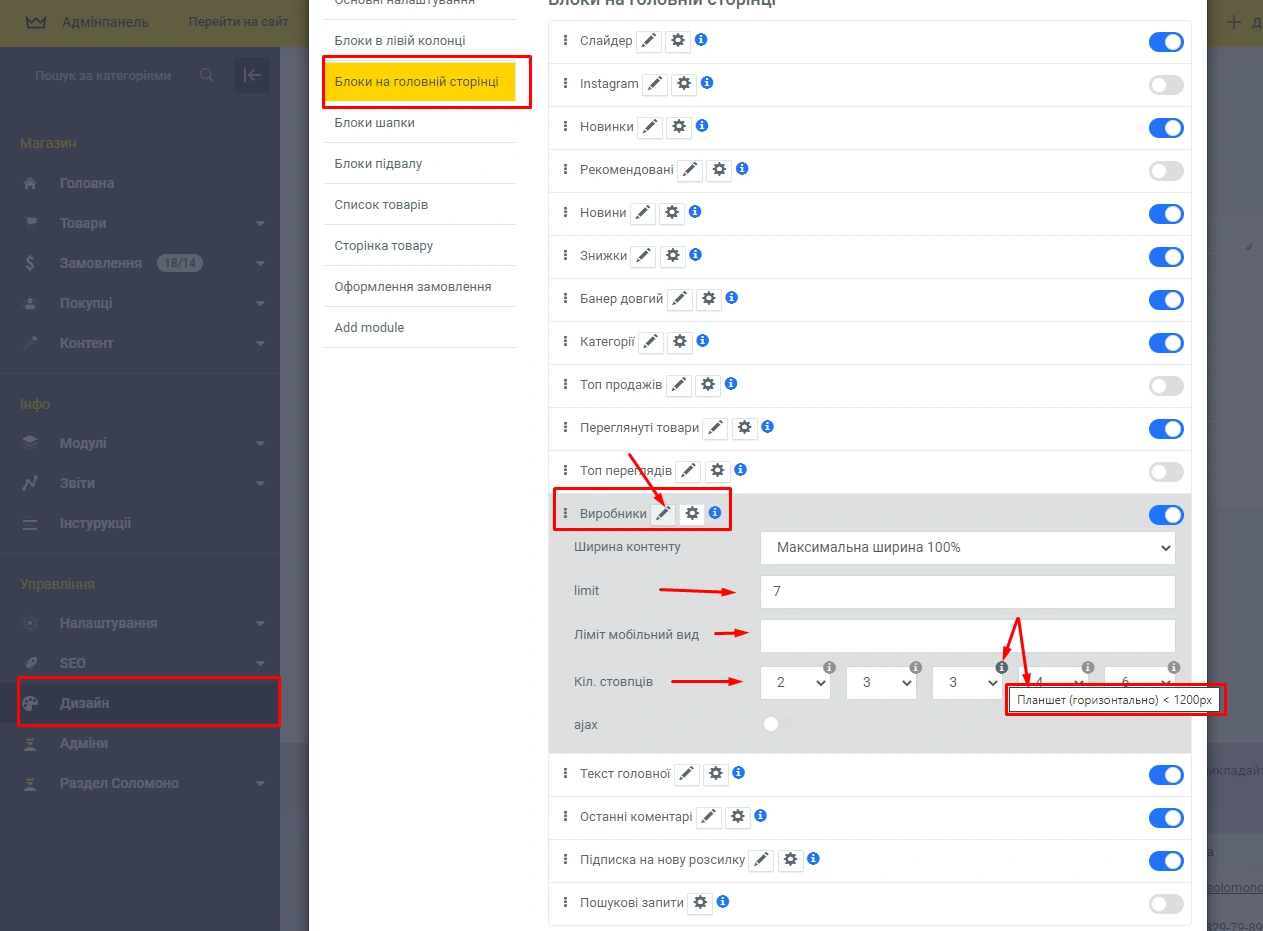Click the limit input field
Screen dimensions: 1263x931
click(x=967, y=591)
